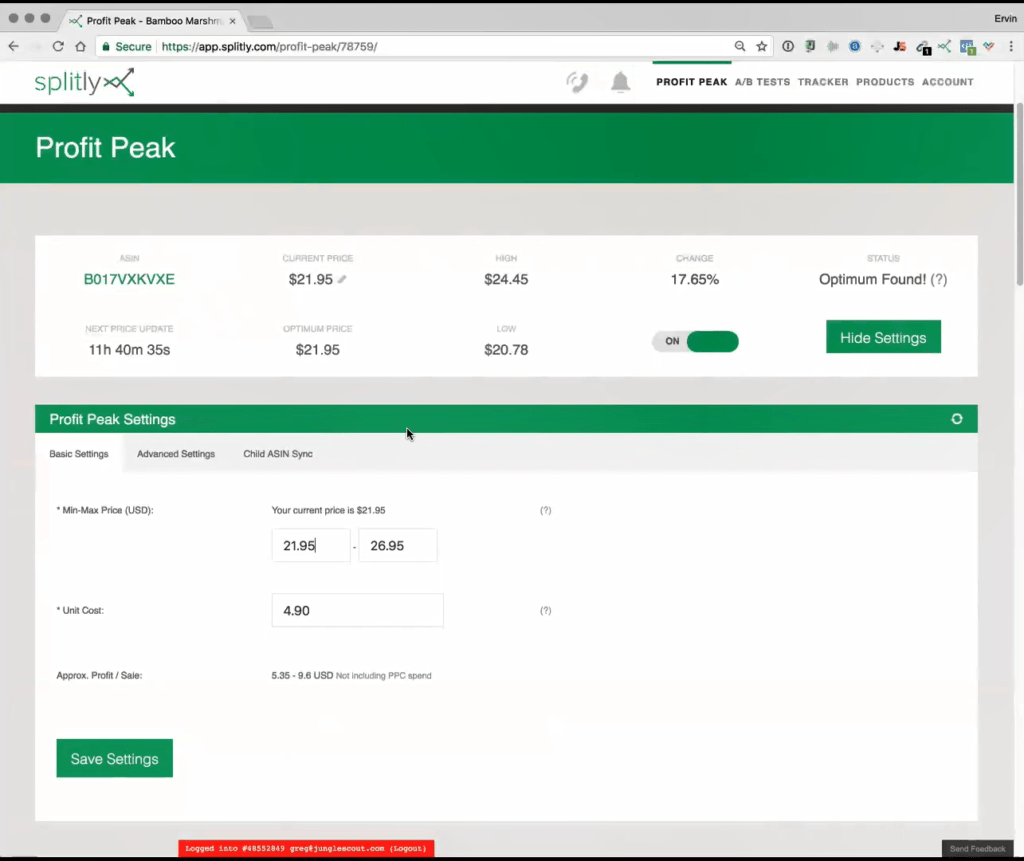Screen dimensions: 1024x861
Task: Open the Chrome three-dot menu
Action: pyautogui.click(x=1011, y=46)
